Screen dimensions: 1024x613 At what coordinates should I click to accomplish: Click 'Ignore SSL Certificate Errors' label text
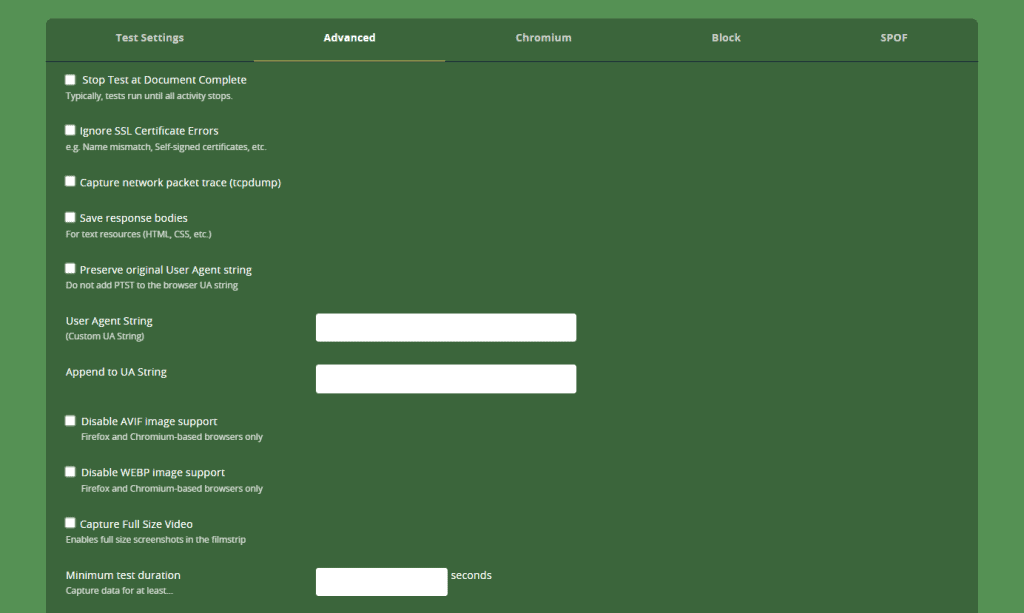pos(149,131)
